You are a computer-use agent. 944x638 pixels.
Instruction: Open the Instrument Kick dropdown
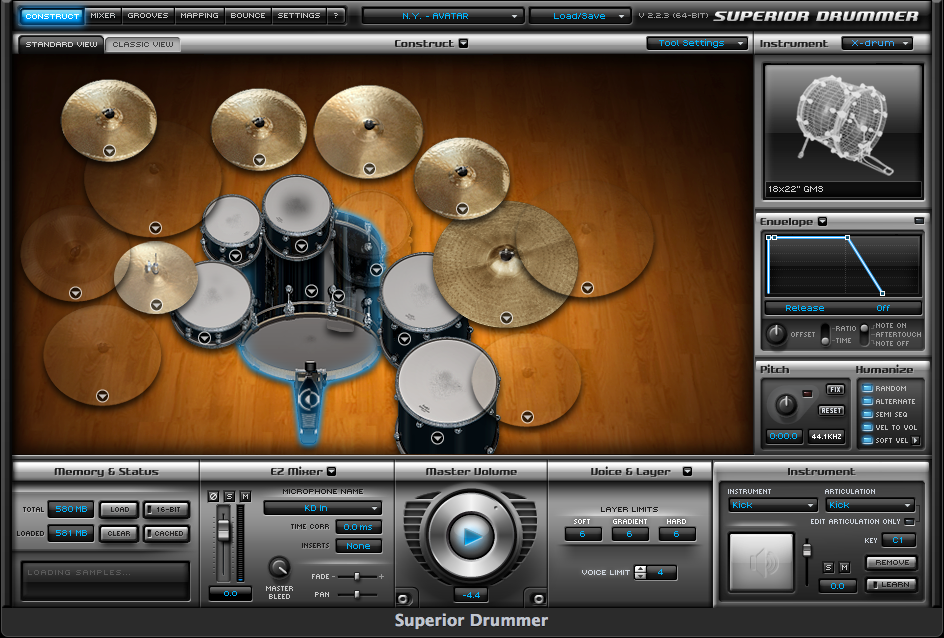(x=772, y=505)
